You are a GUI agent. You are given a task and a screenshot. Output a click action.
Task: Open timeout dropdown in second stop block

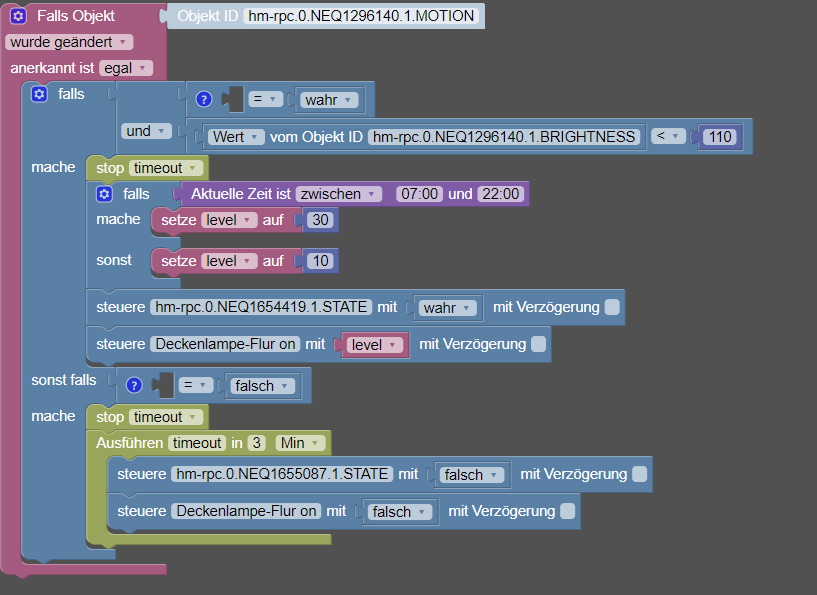[x=166, y=417]
